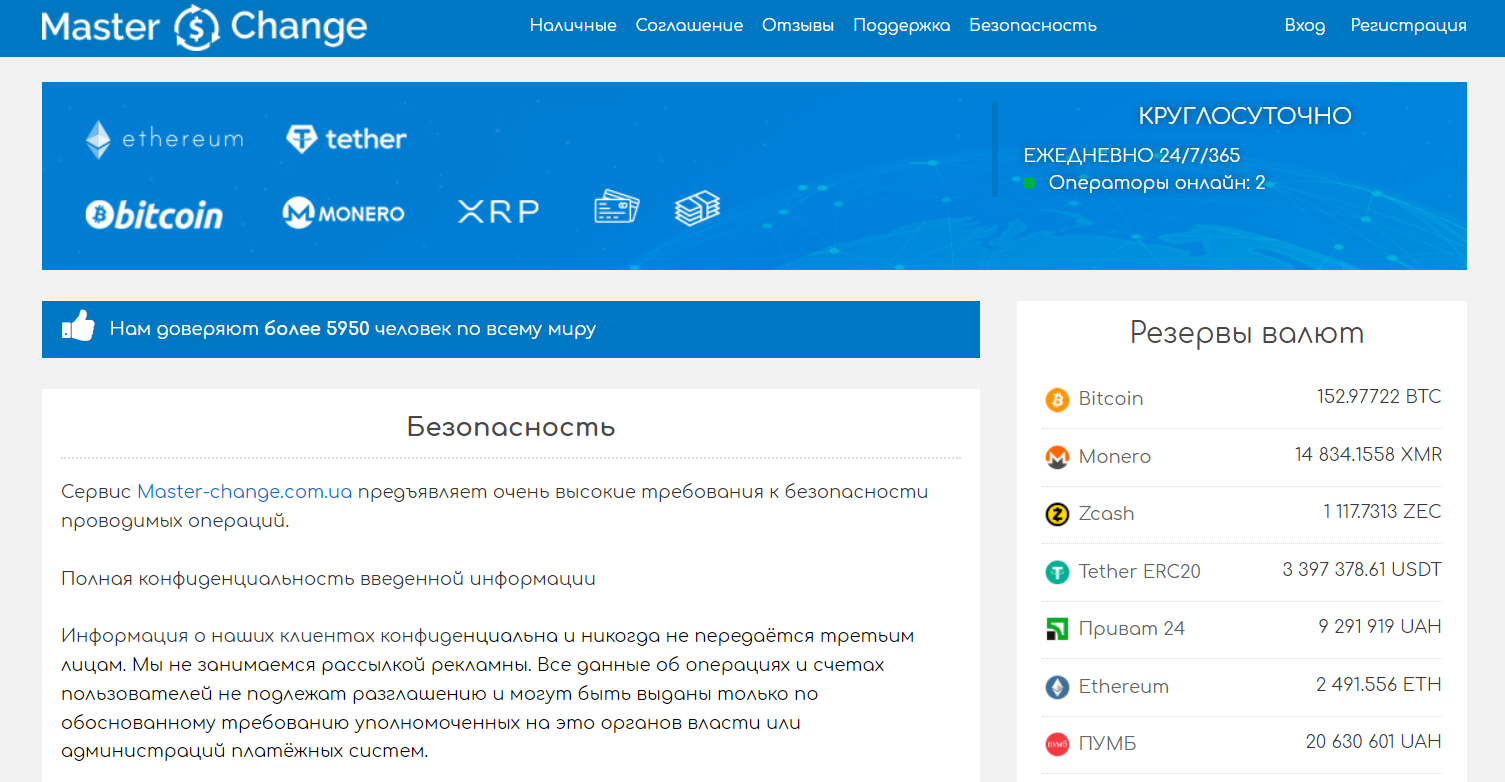The image size is (1505, 782).
Task: Click the XRP banner logo
Action: [x=498, y=211]
